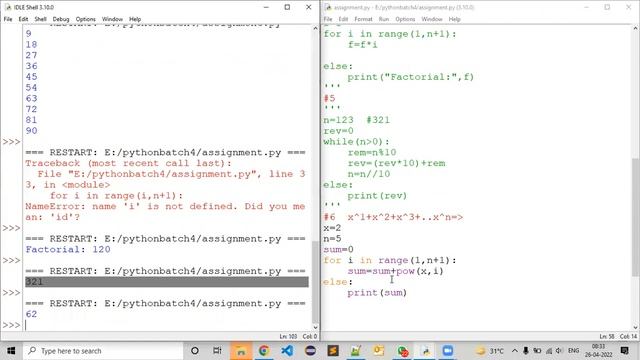Open Google Chrome from the taskbar

tap(264, 351)
